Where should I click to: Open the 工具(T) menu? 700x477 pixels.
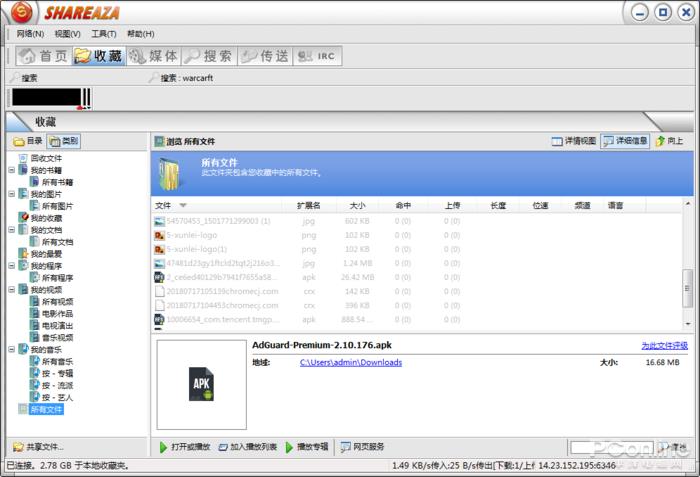pyautogui.click(x=104, y=33)
